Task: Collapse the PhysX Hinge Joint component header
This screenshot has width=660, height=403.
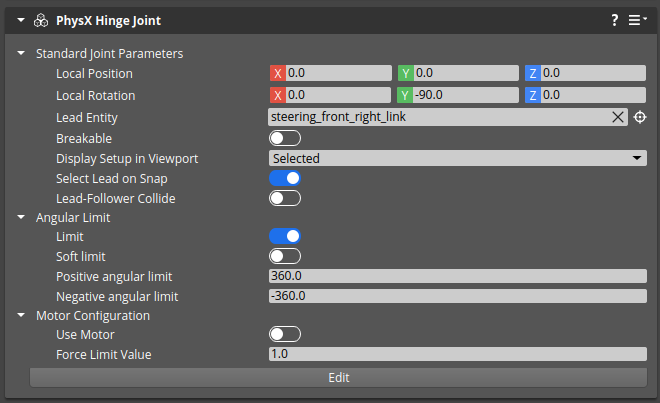Action: 20,20
